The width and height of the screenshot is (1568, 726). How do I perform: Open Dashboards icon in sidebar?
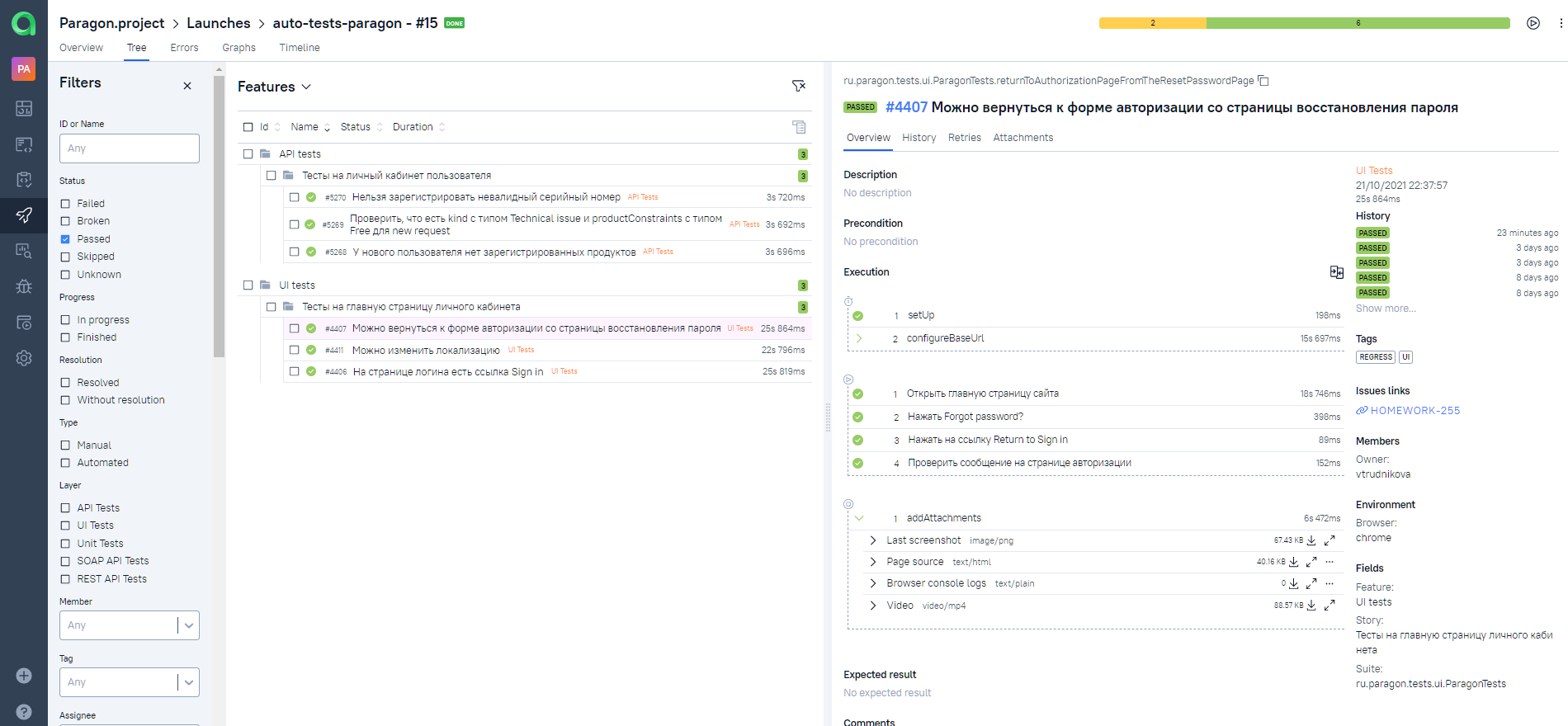(24, 108)
